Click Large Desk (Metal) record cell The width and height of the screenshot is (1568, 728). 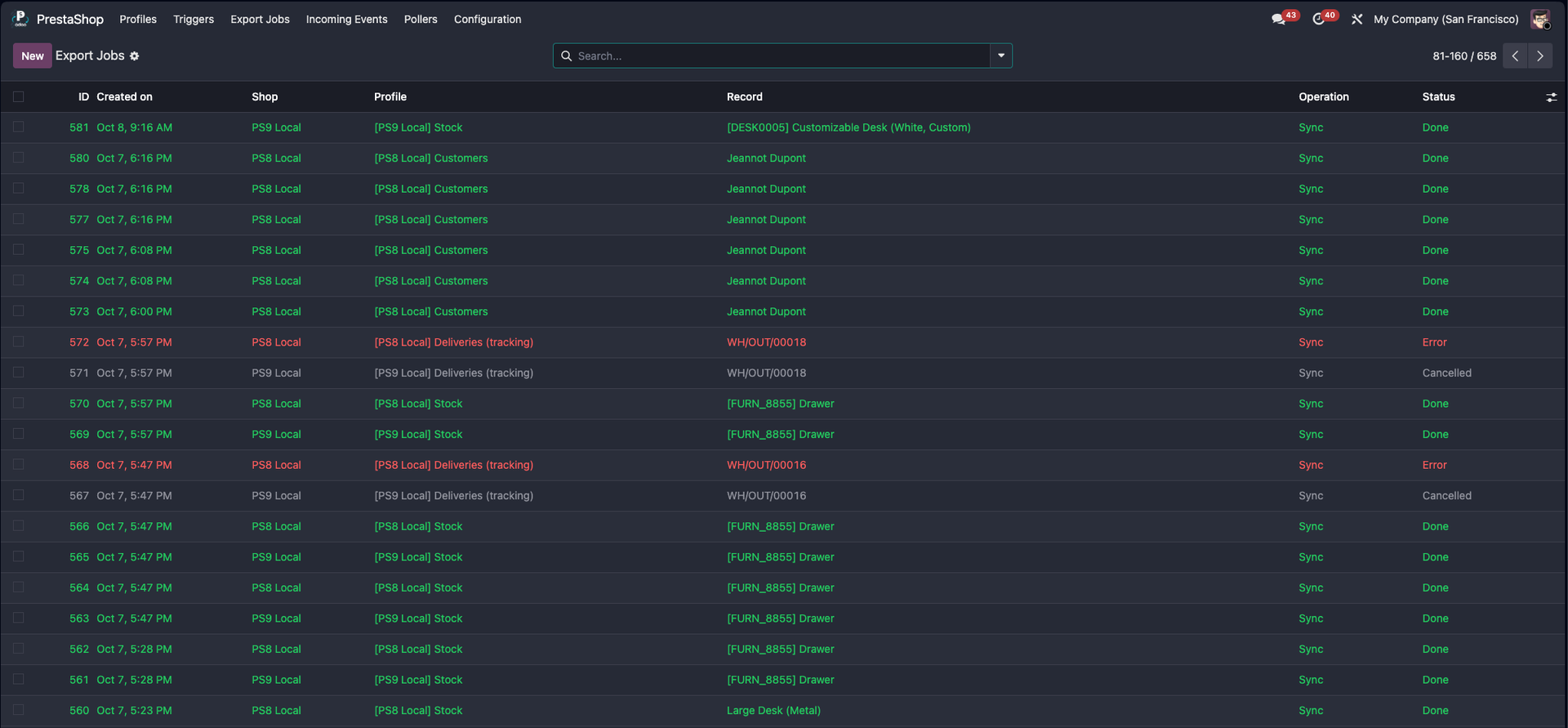point(773,711)
